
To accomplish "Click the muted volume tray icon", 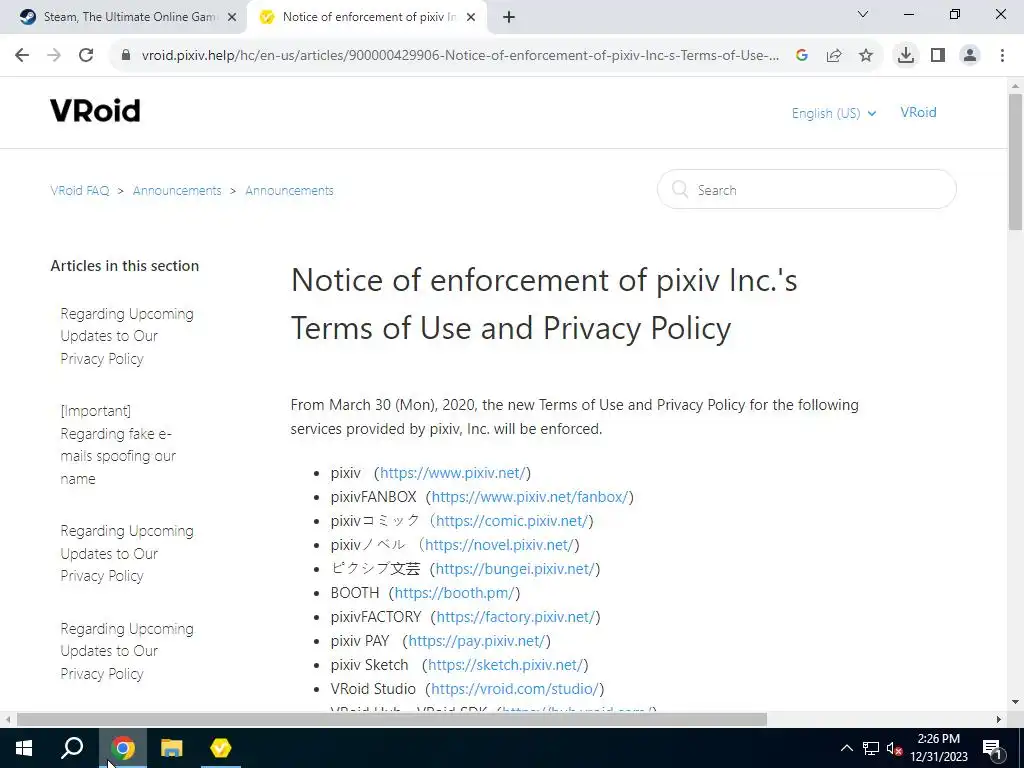I will point(894,749).
